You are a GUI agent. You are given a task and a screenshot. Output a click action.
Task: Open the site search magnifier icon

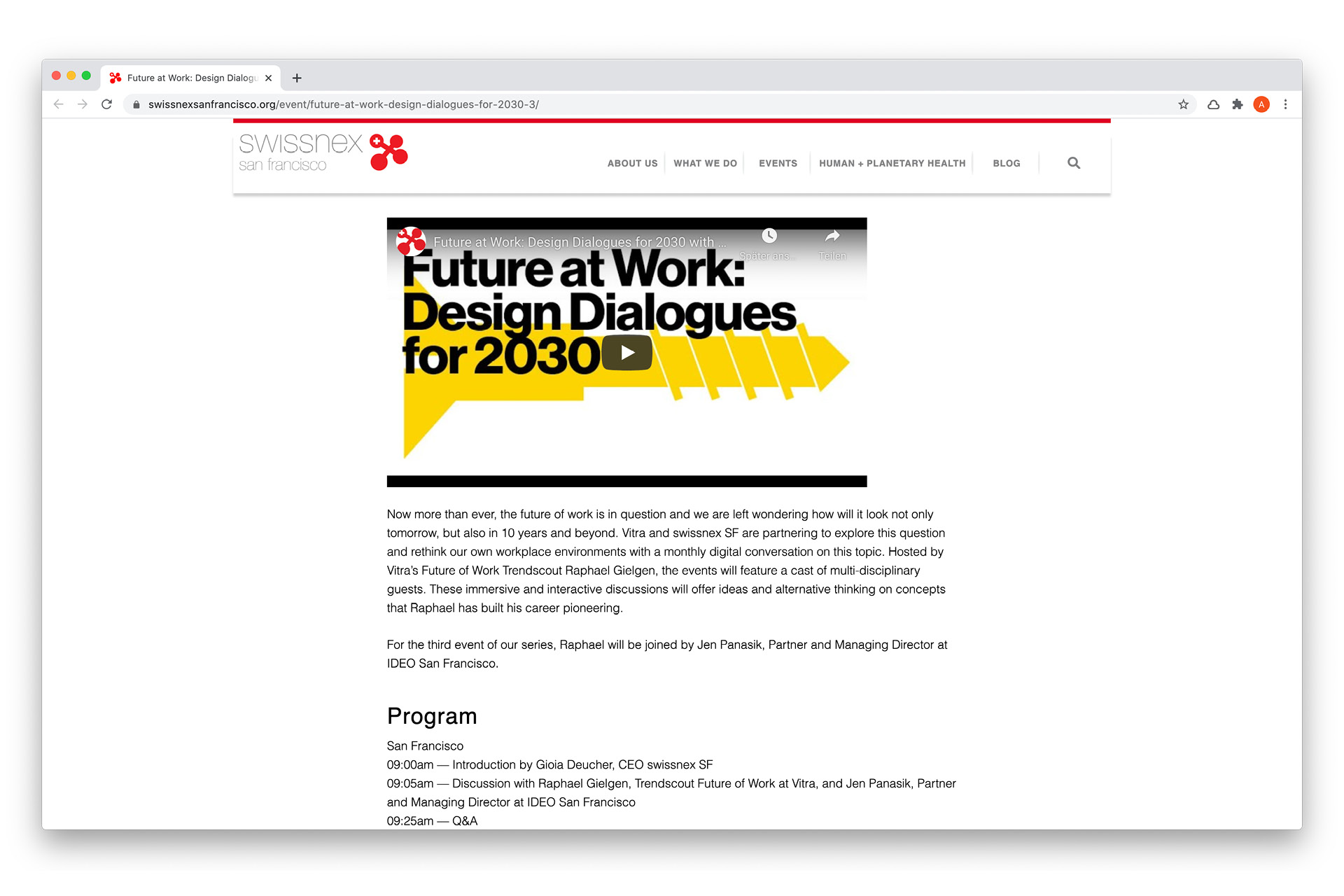click(1073, 163)
